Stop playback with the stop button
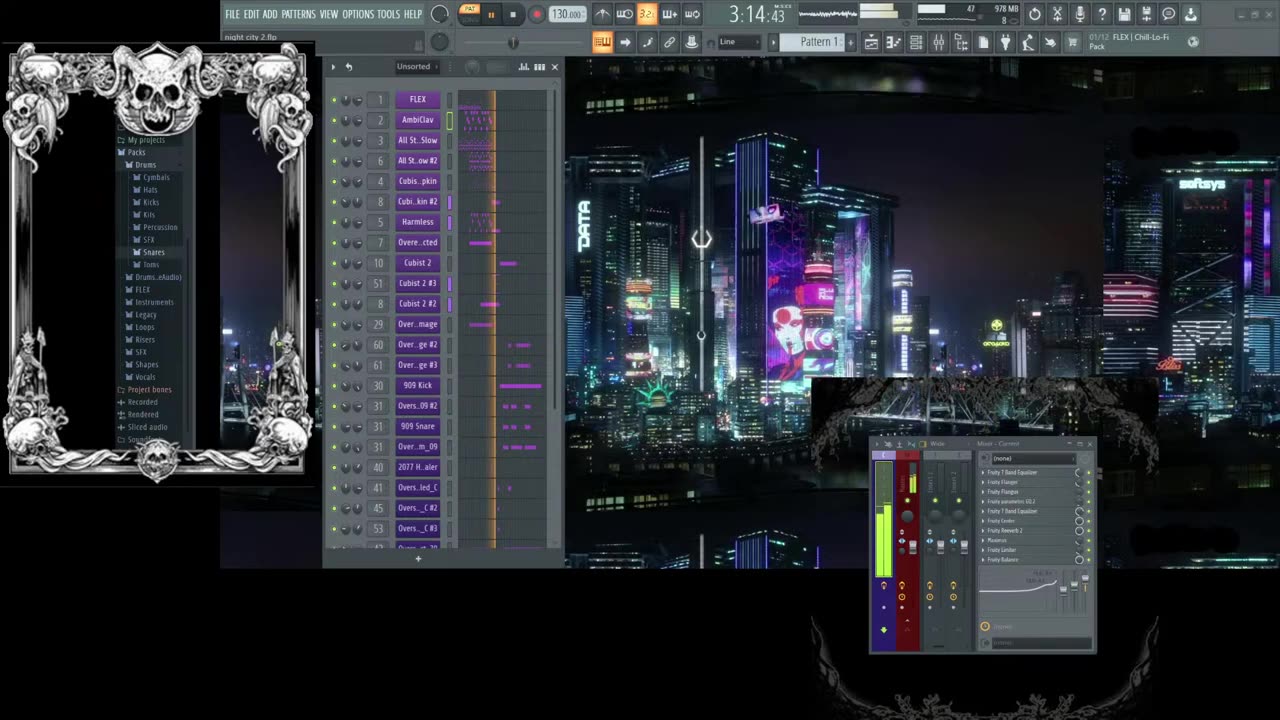Viewport: 1280px width, 720px height. (x=513, y=15)
